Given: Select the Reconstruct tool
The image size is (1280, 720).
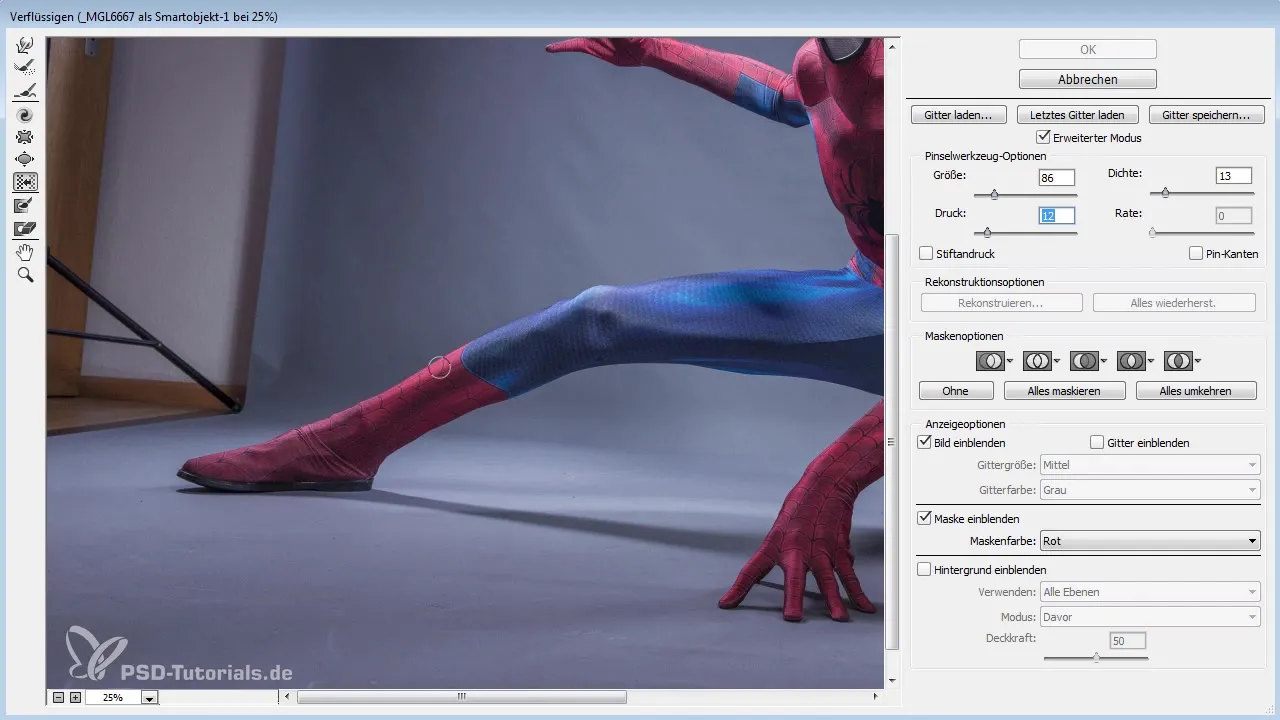Looking at the screenshot, I should coord(26,67).
